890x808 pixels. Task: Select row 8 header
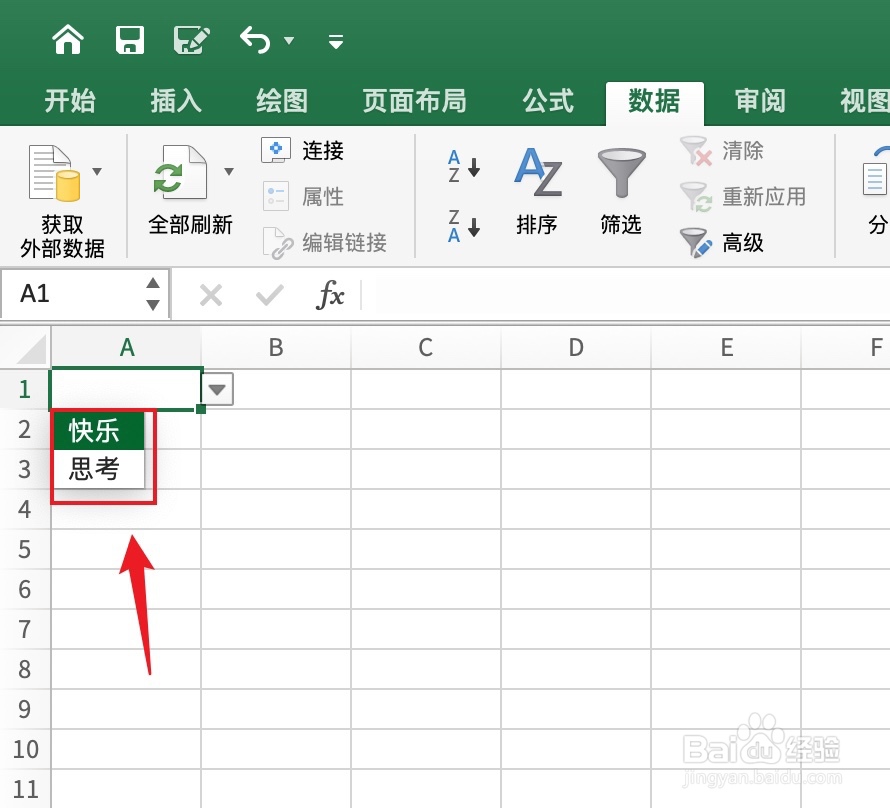pyautogui.click(x=25, y=670)
